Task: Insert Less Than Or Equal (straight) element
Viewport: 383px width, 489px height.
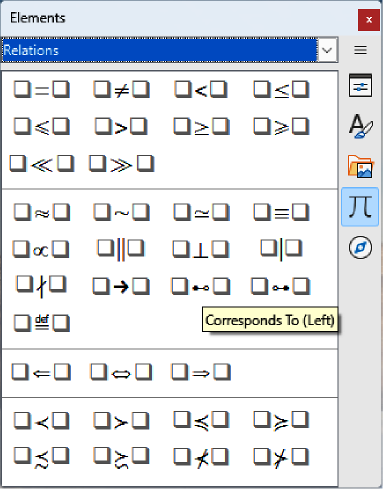Action: pos(281,90)
